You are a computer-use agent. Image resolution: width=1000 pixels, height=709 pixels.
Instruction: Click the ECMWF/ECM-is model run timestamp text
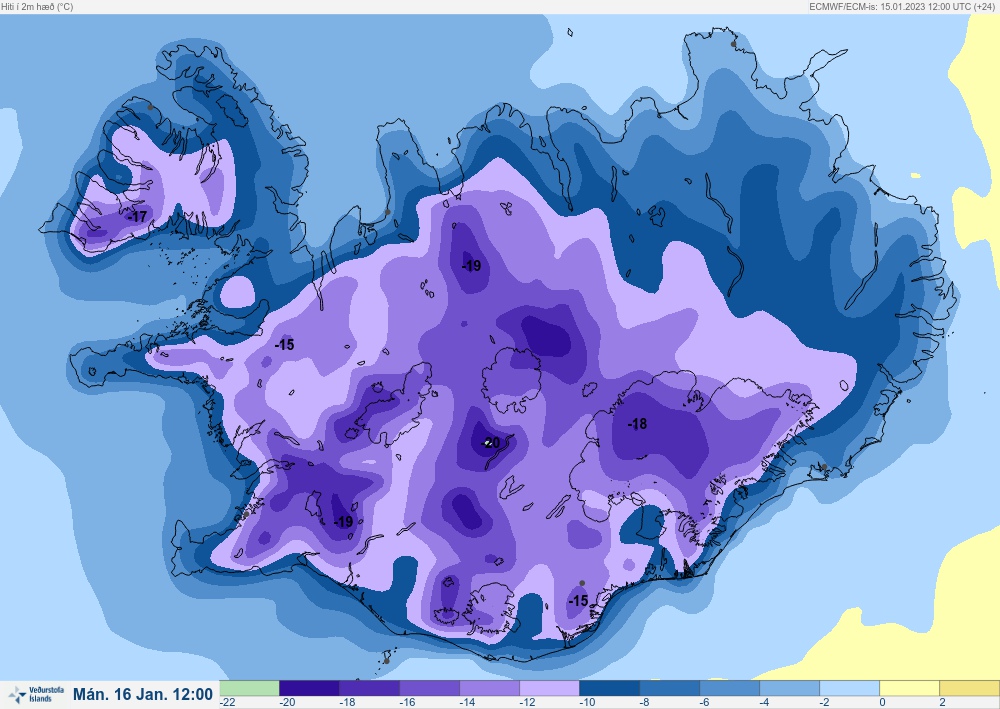[904, 6]
